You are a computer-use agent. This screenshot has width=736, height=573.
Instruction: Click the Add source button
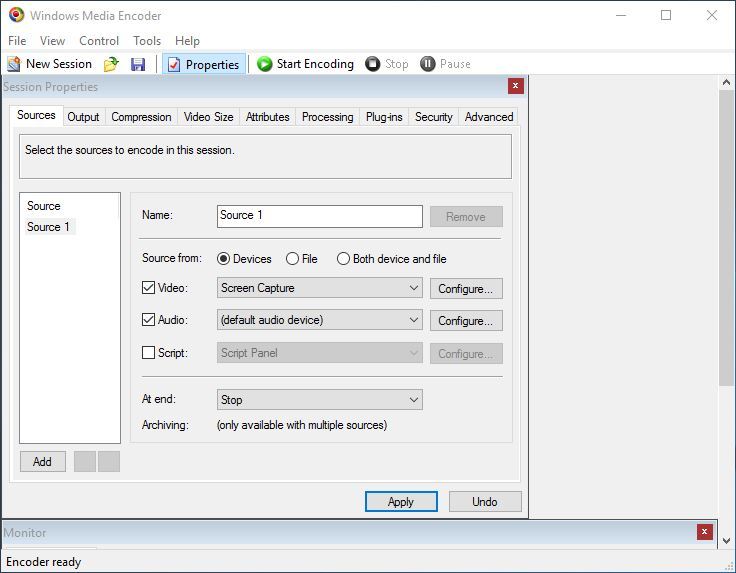[43, 462]
